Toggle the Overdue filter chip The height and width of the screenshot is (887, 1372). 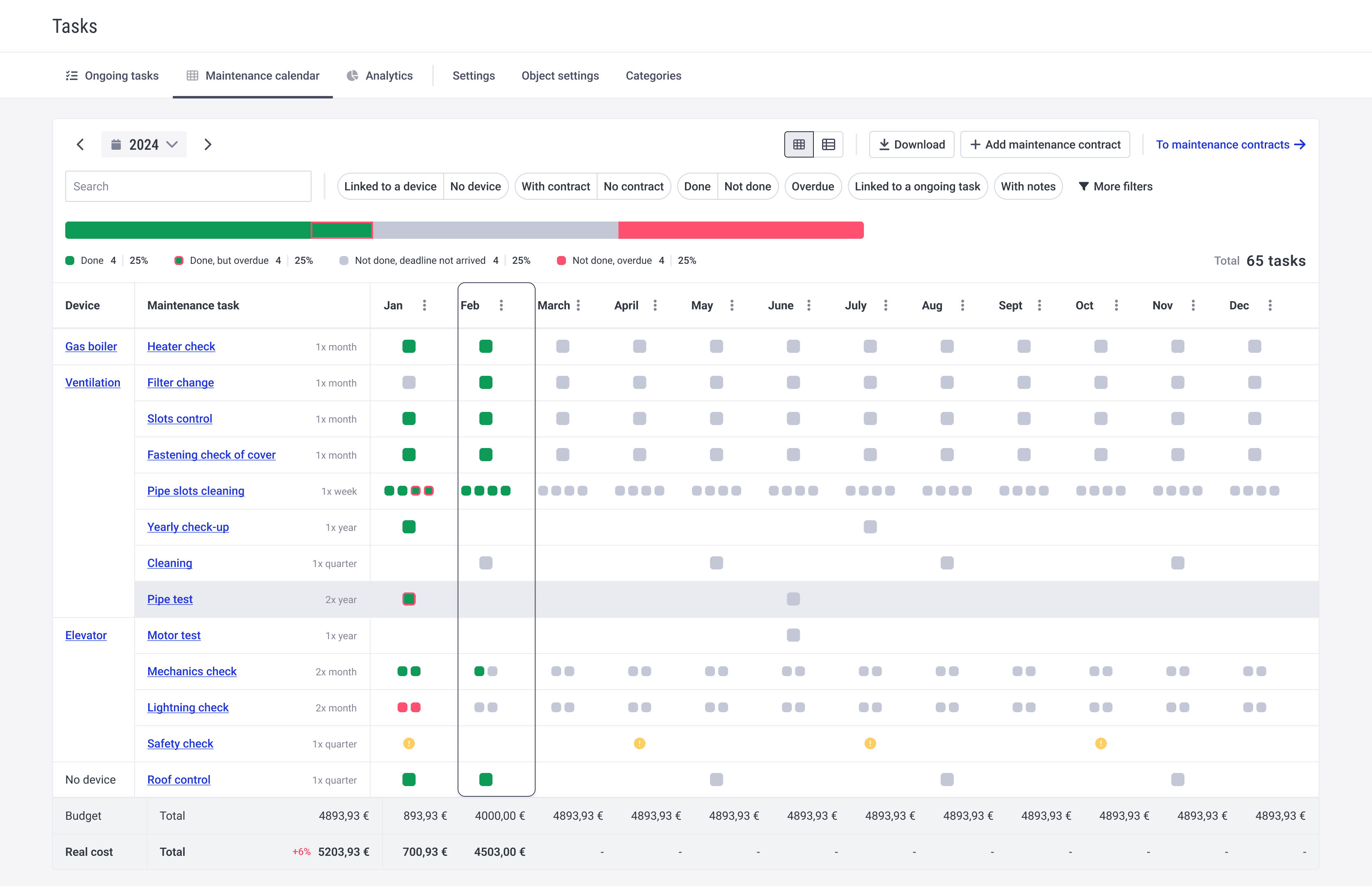pos(812,187)
